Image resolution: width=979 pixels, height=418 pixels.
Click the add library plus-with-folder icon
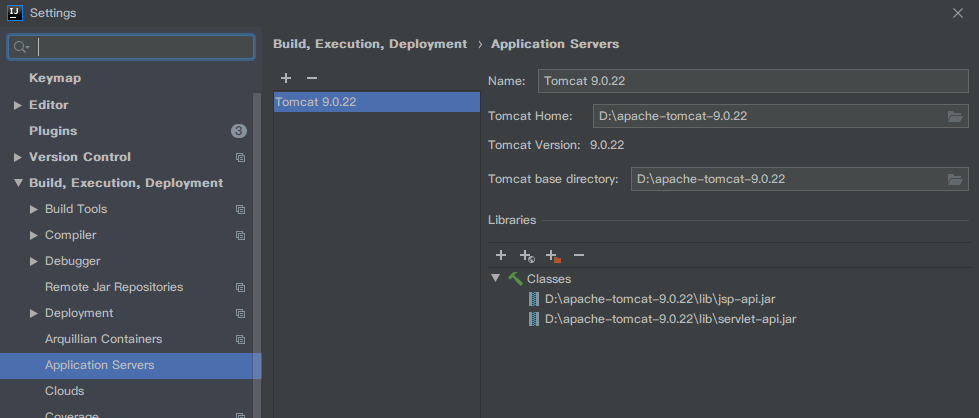click(x=553, y=256)
